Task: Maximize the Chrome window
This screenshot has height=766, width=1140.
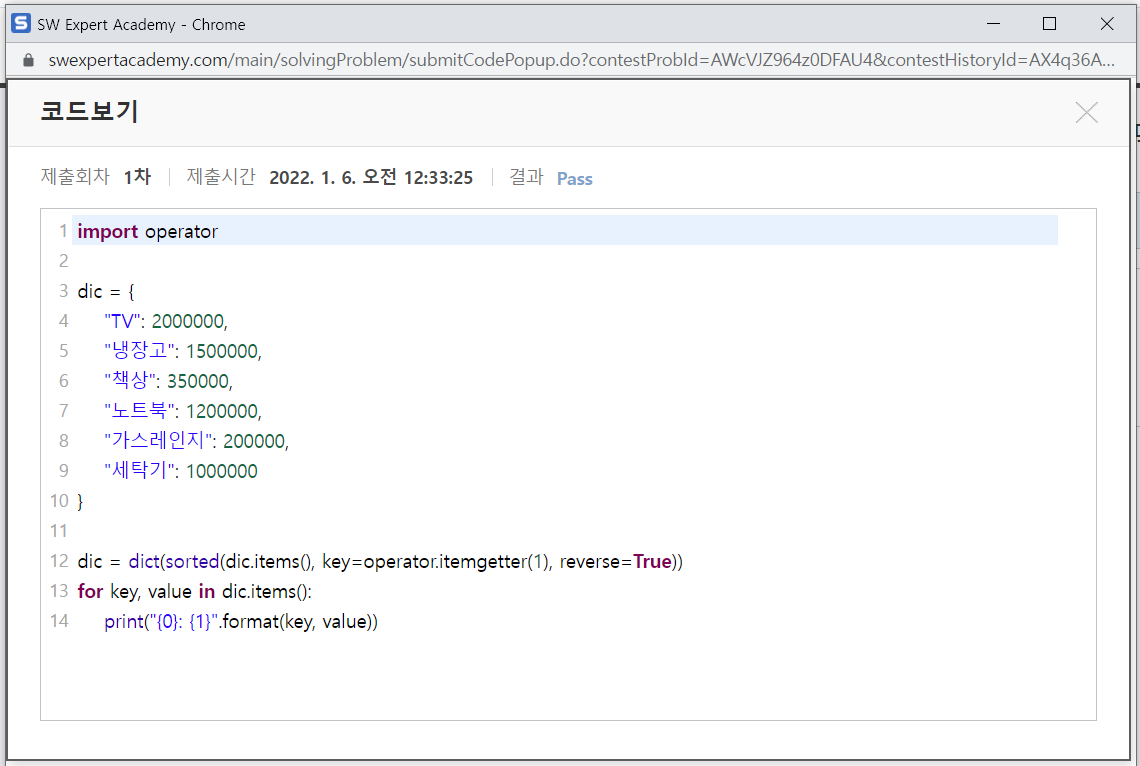Action: [1049, 24]
